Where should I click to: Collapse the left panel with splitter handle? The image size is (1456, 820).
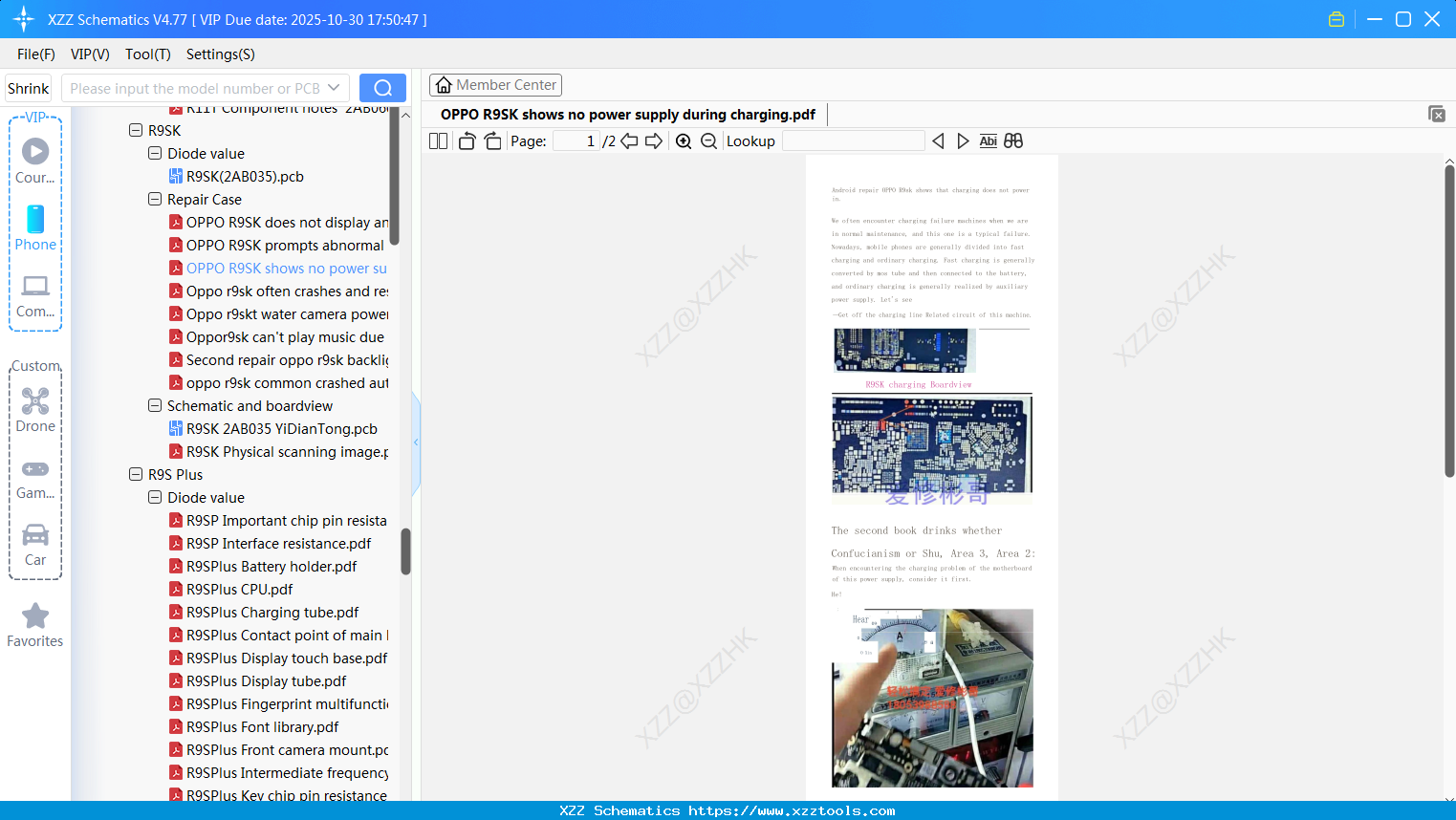[416, 442]
